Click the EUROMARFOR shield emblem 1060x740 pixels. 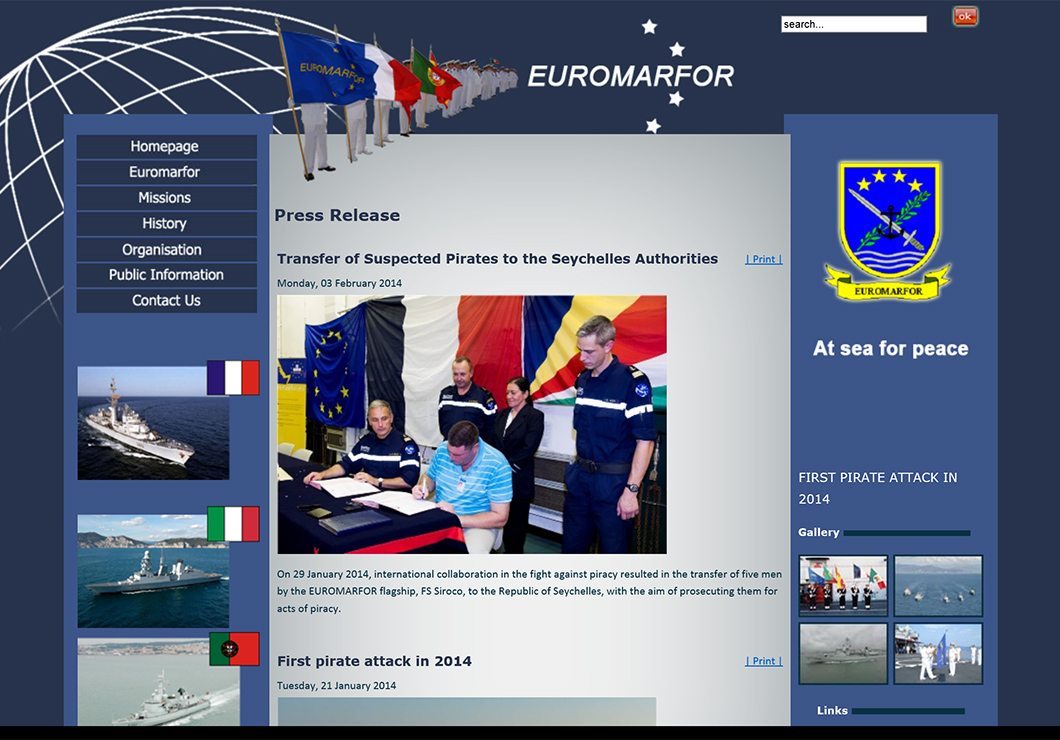click(888, 230)
